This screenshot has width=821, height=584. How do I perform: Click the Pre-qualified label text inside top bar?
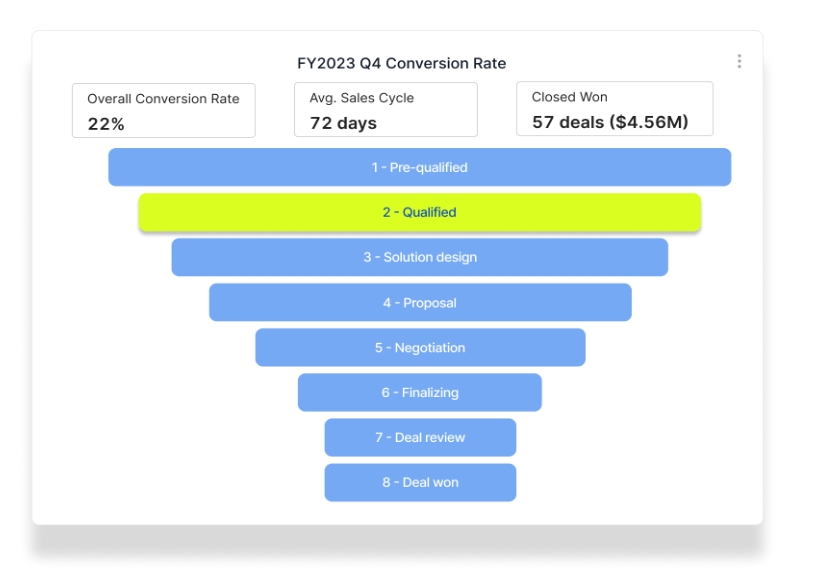click(428, 168)
